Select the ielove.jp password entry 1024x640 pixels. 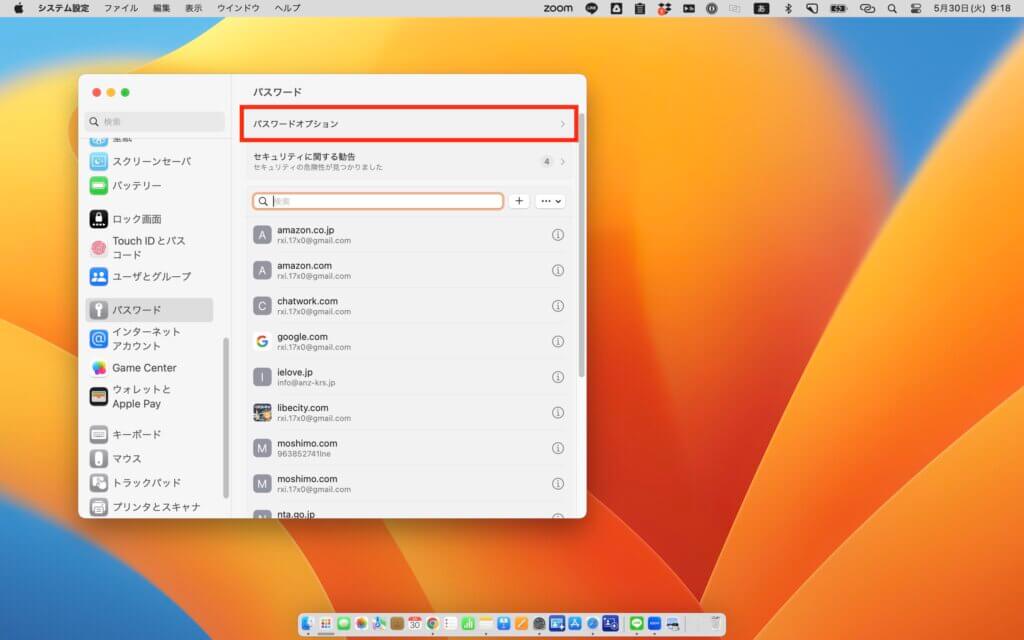(409, 377)
